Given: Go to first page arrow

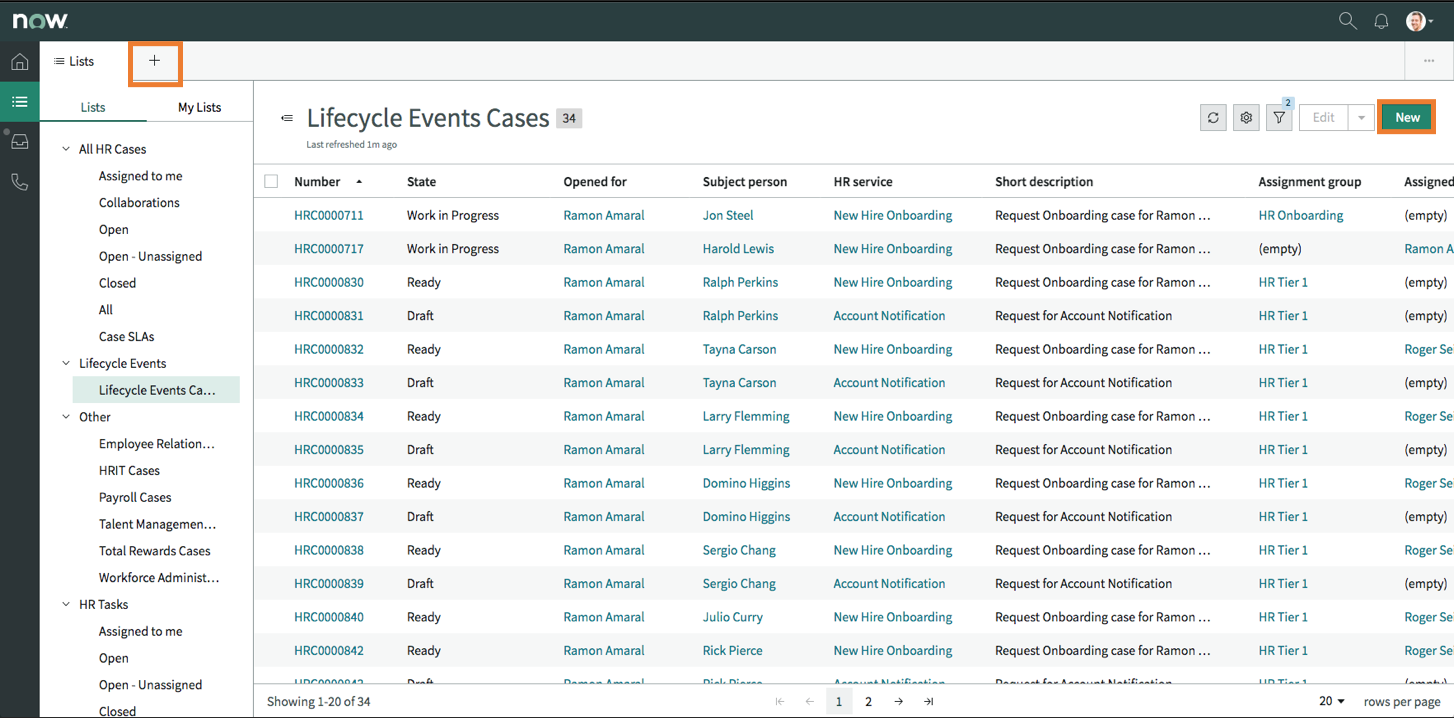Looking at the screenshot, I should point(780,702).
